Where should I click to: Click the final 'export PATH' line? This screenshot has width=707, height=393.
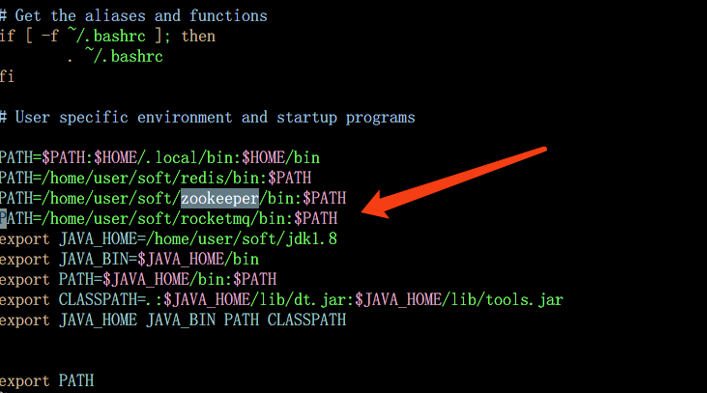pyautogui.click(x=47, y=381)
